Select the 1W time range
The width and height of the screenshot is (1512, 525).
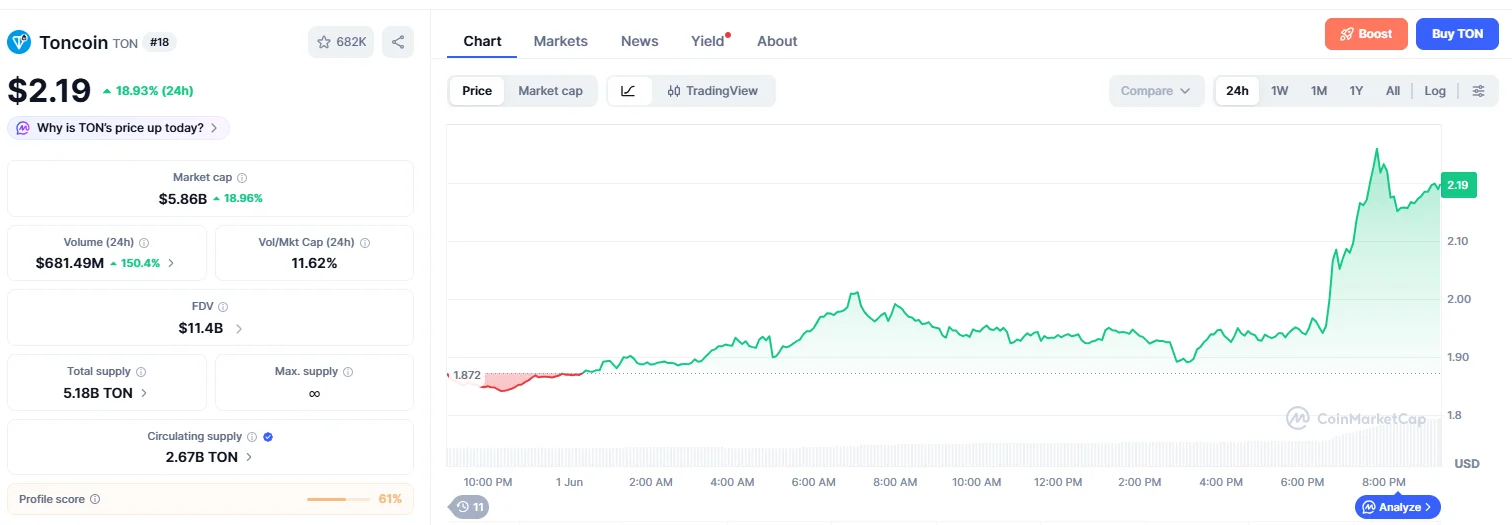click(1280, 91)
